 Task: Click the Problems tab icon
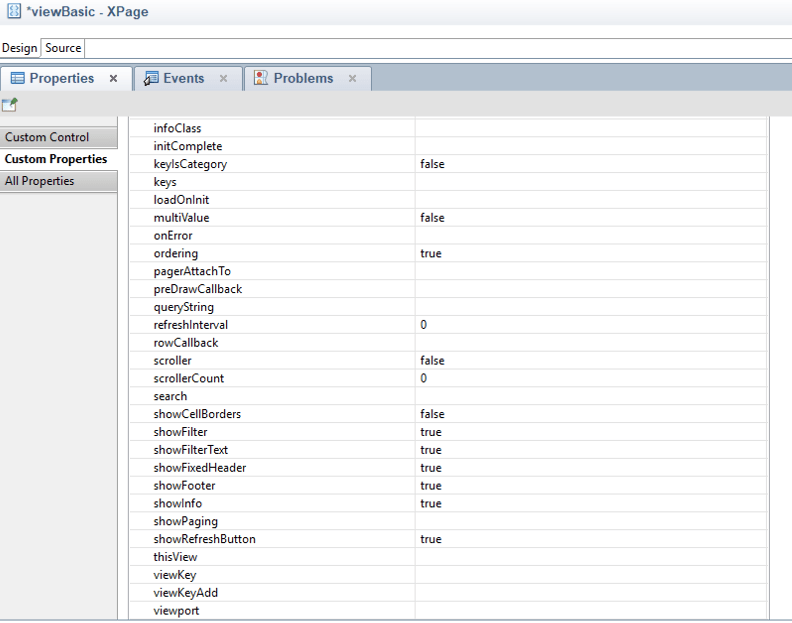(x=261, y=79)
